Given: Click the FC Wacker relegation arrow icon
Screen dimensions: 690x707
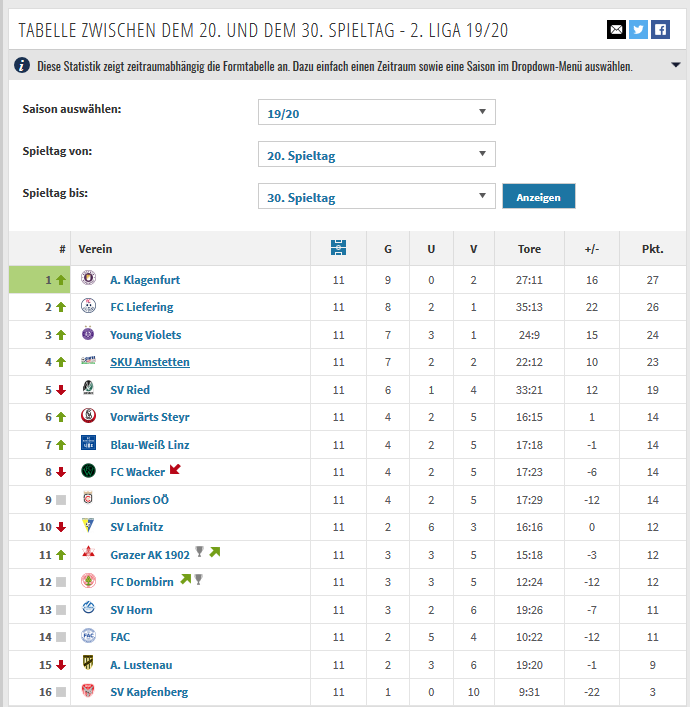Looking at the screenshot, I should [x=175, y=469].
